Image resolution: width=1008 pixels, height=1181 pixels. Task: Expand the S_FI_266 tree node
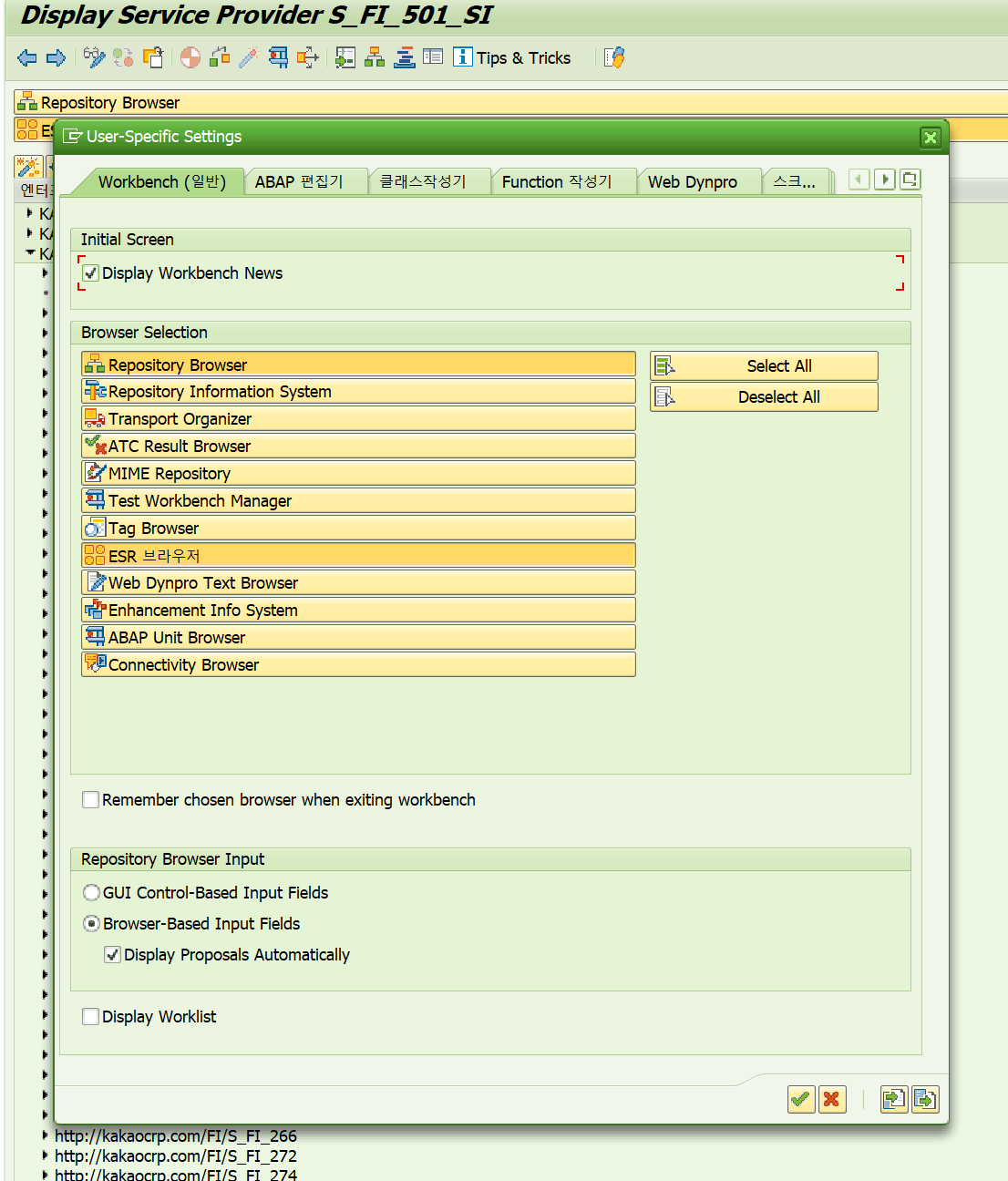point(45,1135)
